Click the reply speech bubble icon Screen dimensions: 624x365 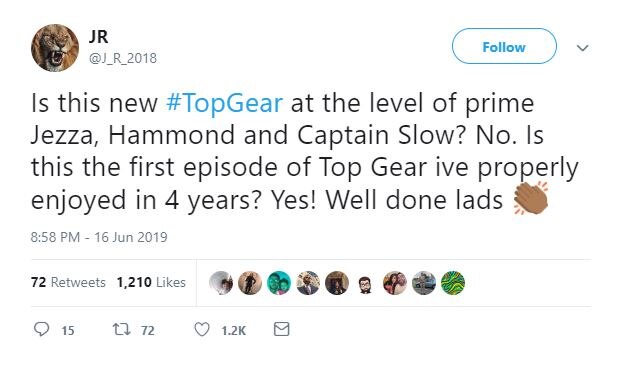pos(41,329)
